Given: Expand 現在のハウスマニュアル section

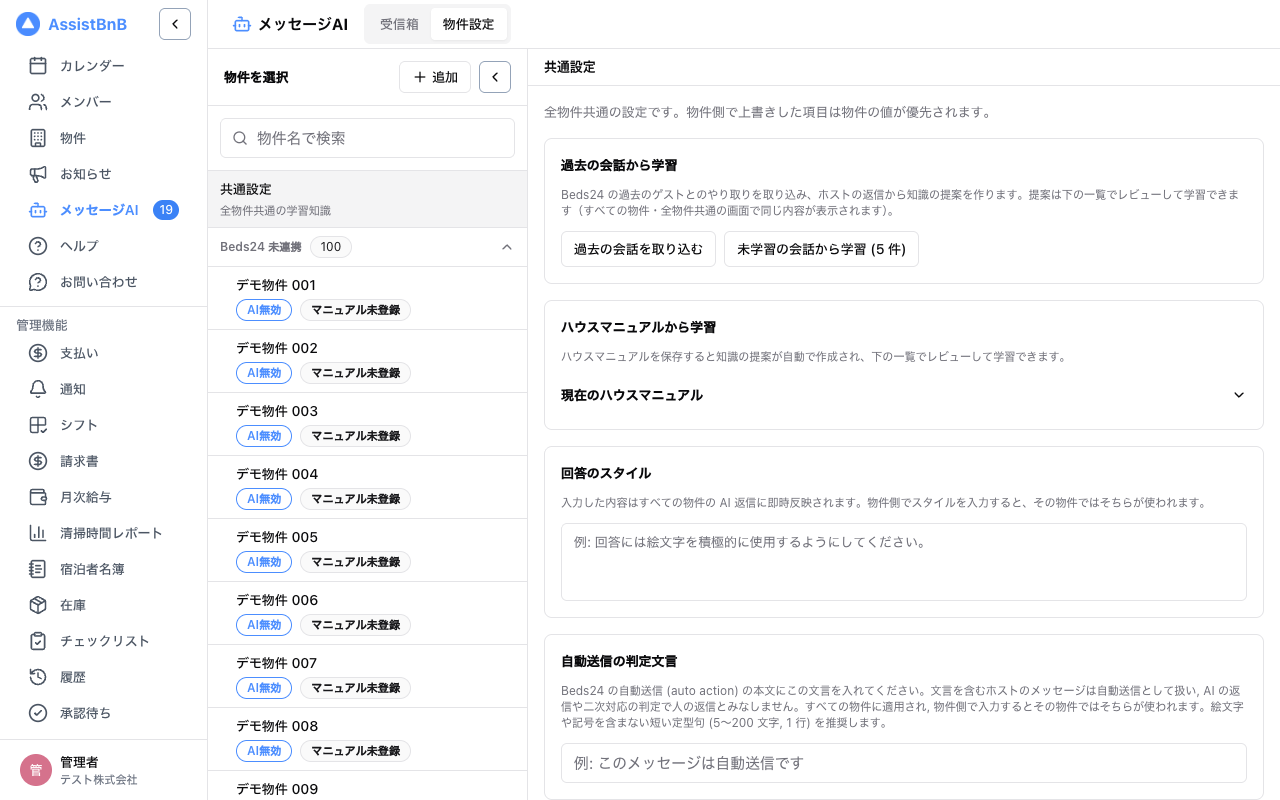Looking at the screenshot, I should point(904,395).
